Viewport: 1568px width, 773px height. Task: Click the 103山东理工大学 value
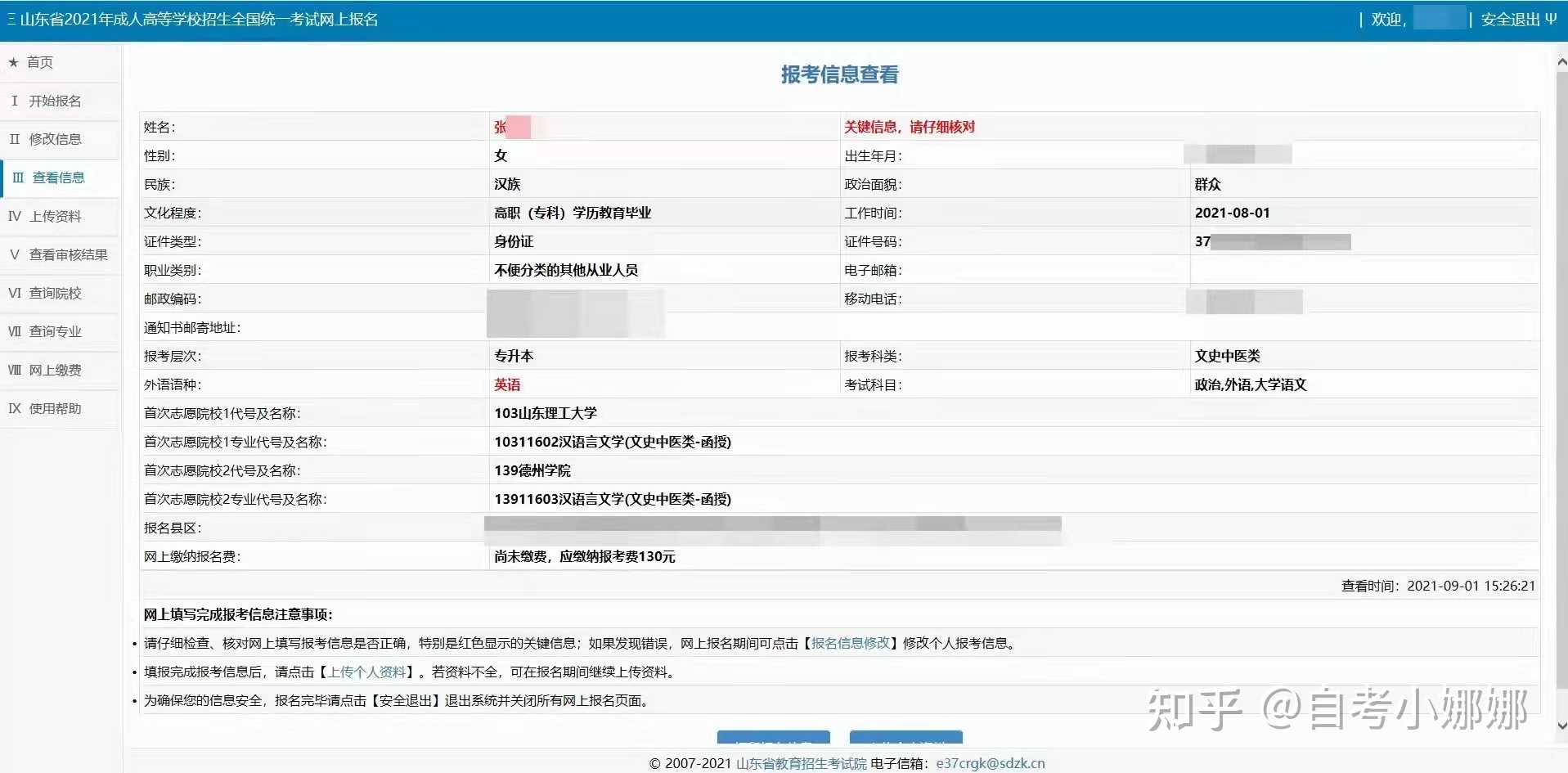[x=546, y=413]
